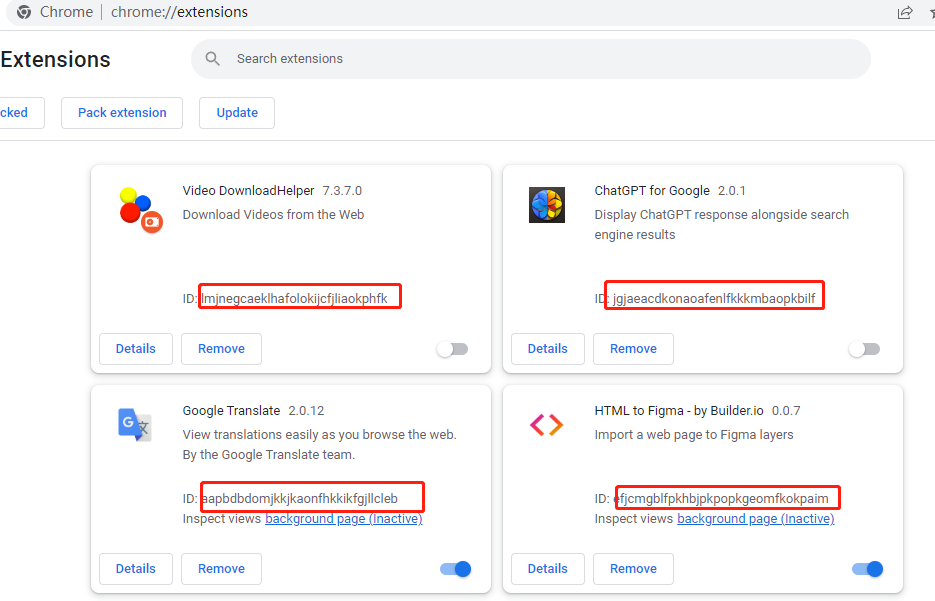
Task: Open Details for HTML to Figma
Action: 548,569
